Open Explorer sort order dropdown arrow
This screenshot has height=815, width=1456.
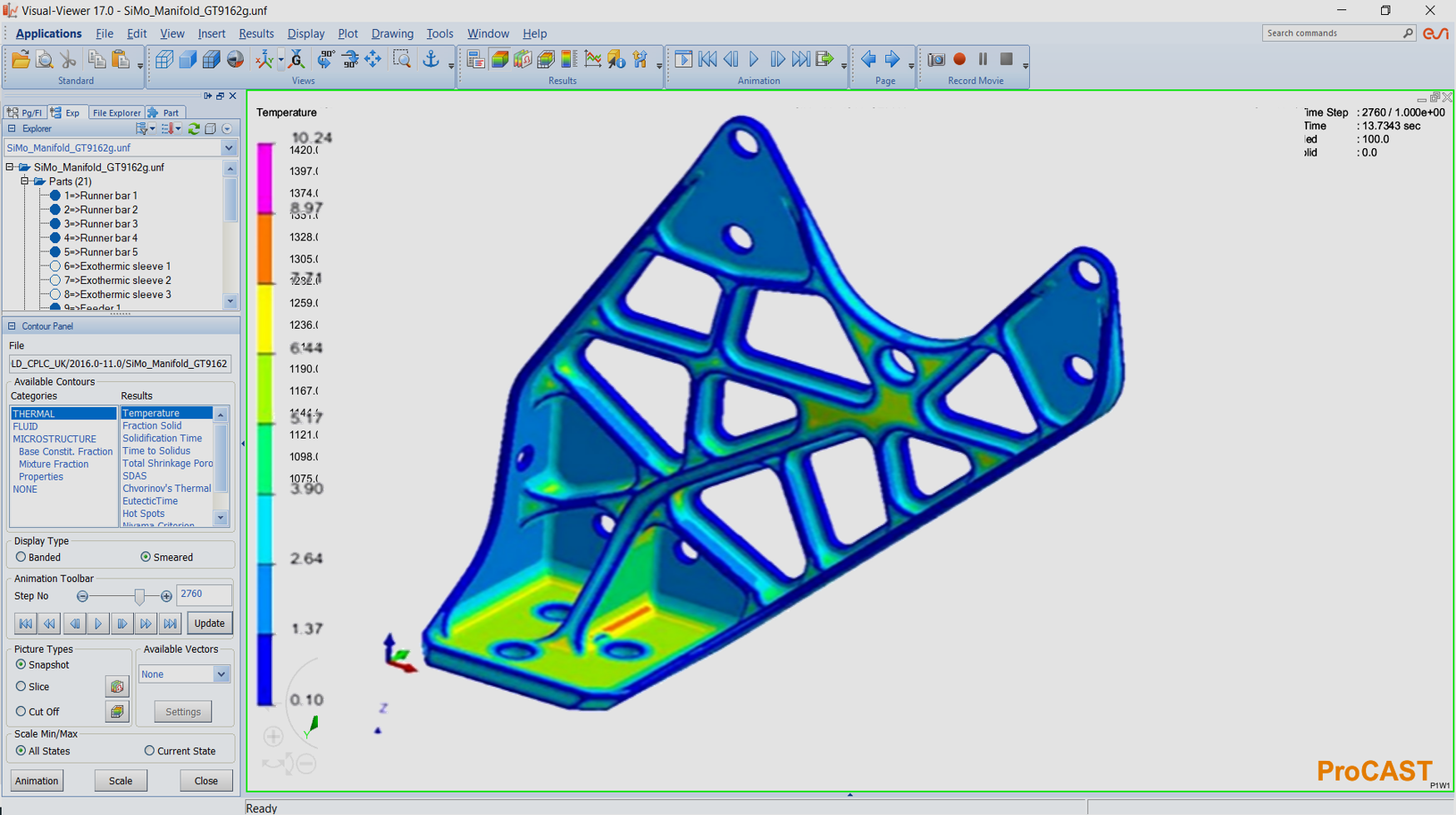pos(178,129)
